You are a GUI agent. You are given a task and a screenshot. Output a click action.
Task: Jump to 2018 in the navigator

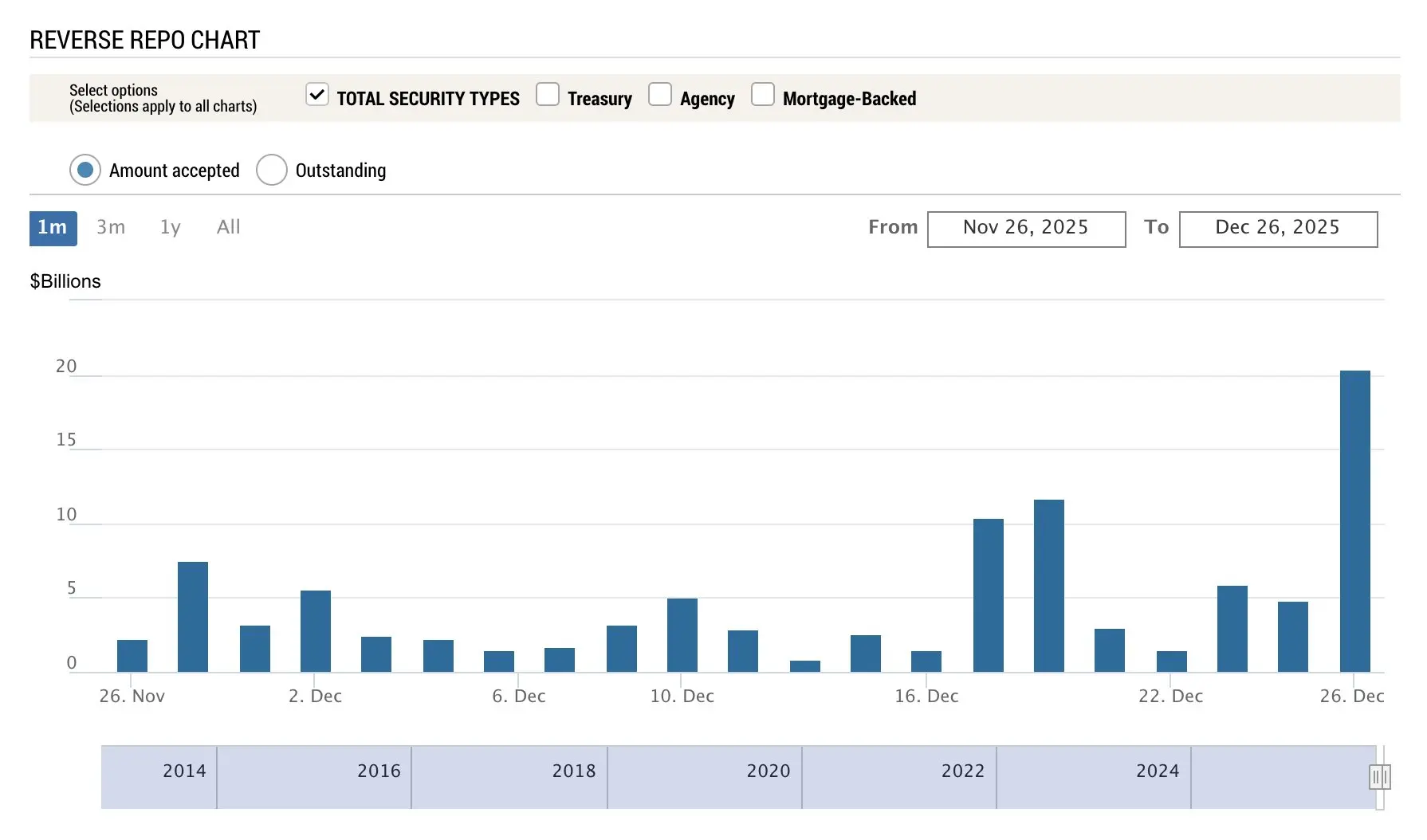pos(574,771)
